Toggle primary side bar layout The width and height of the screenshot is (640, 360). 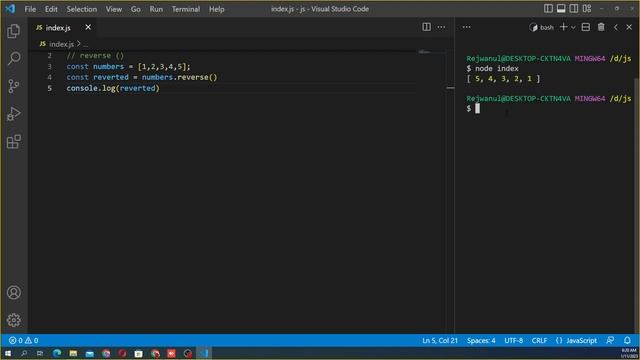[x=548, y=8]
